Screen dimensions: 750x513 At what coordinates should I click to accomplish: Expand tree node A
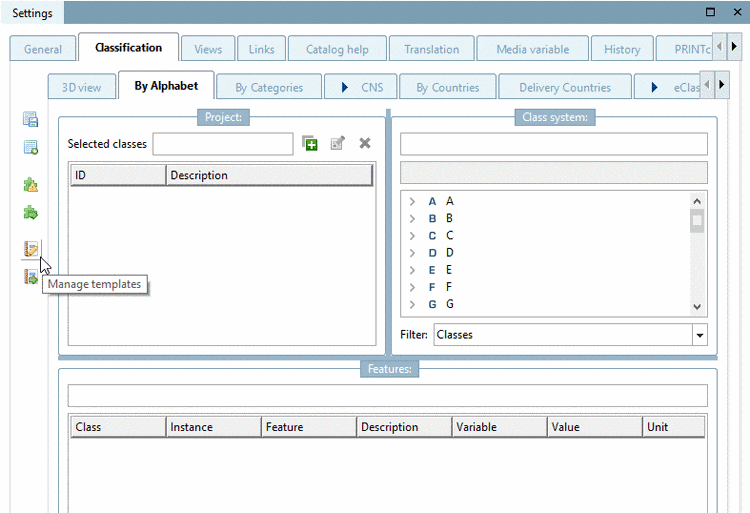(x=412, y=202)
